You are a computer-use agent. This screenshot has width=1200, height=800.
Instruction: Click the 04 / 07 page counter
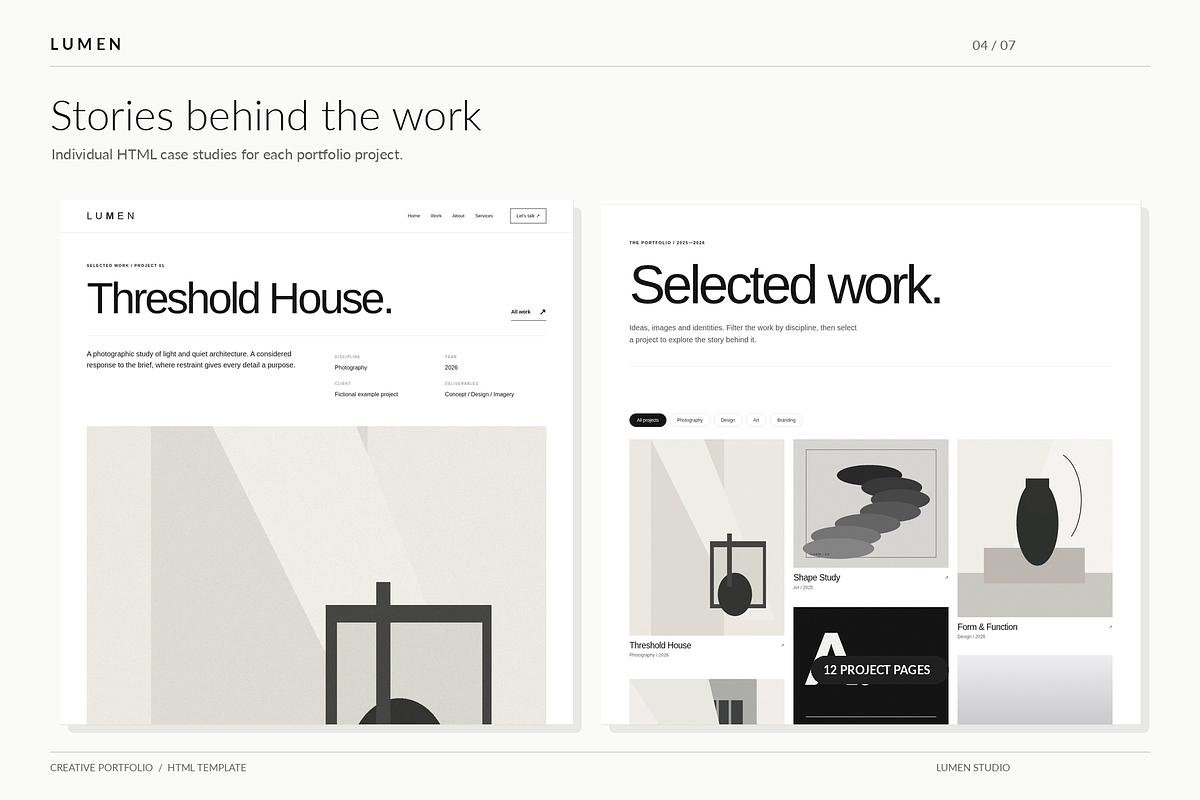click(x=994, y=45)
